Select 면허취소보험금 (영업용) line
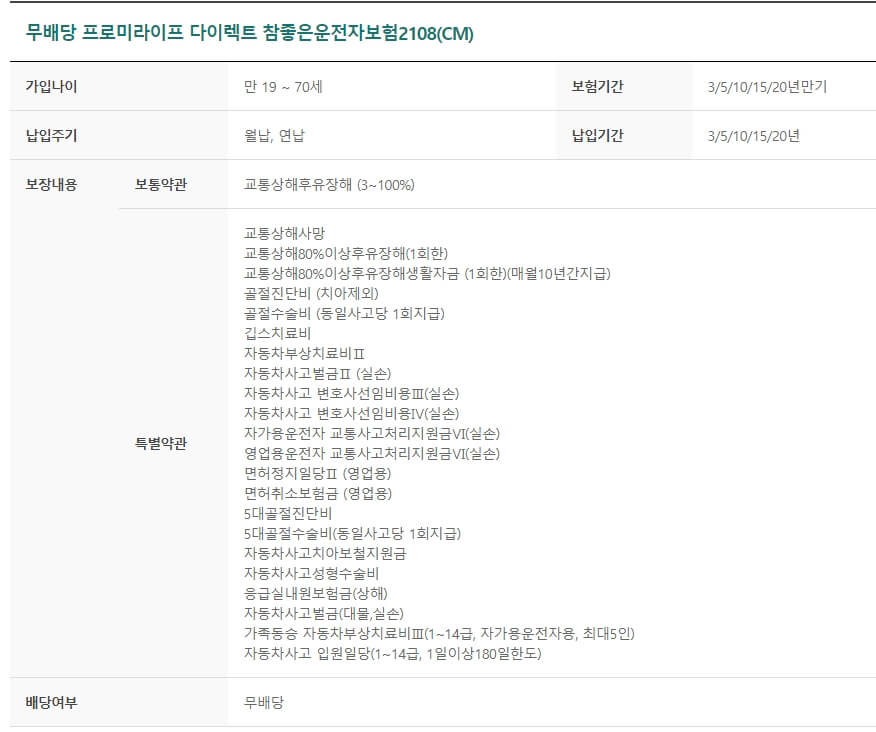 [x=318, y=494]
